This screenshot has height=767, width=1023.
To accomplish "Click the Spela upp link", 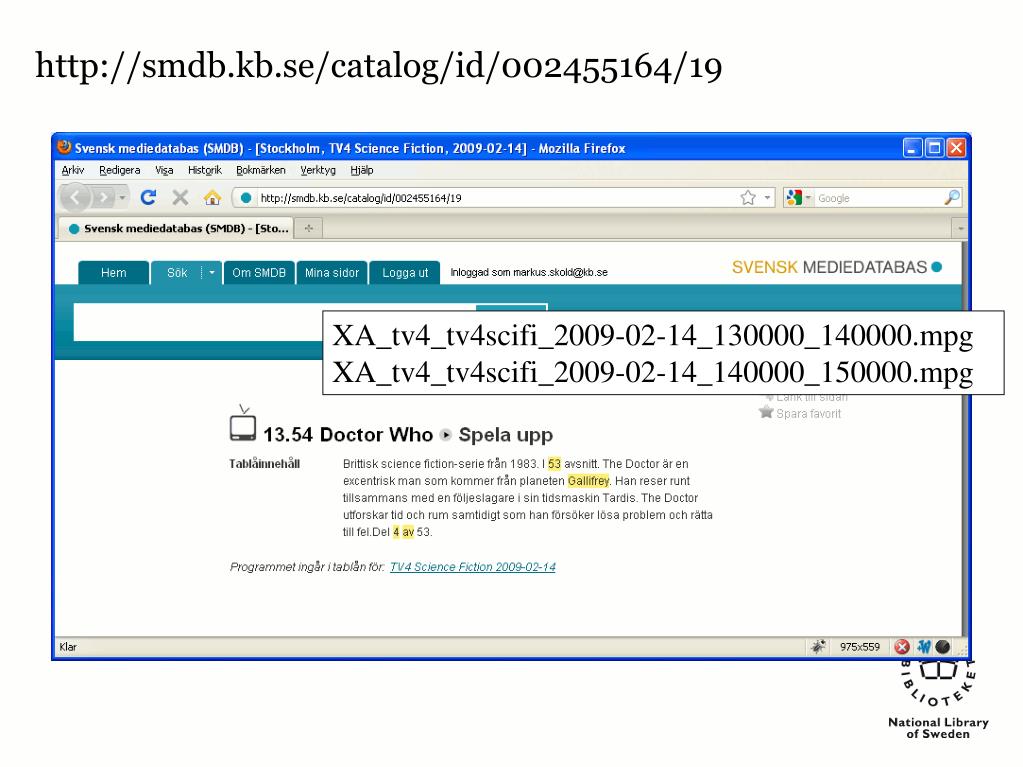I will pos(506,434).
